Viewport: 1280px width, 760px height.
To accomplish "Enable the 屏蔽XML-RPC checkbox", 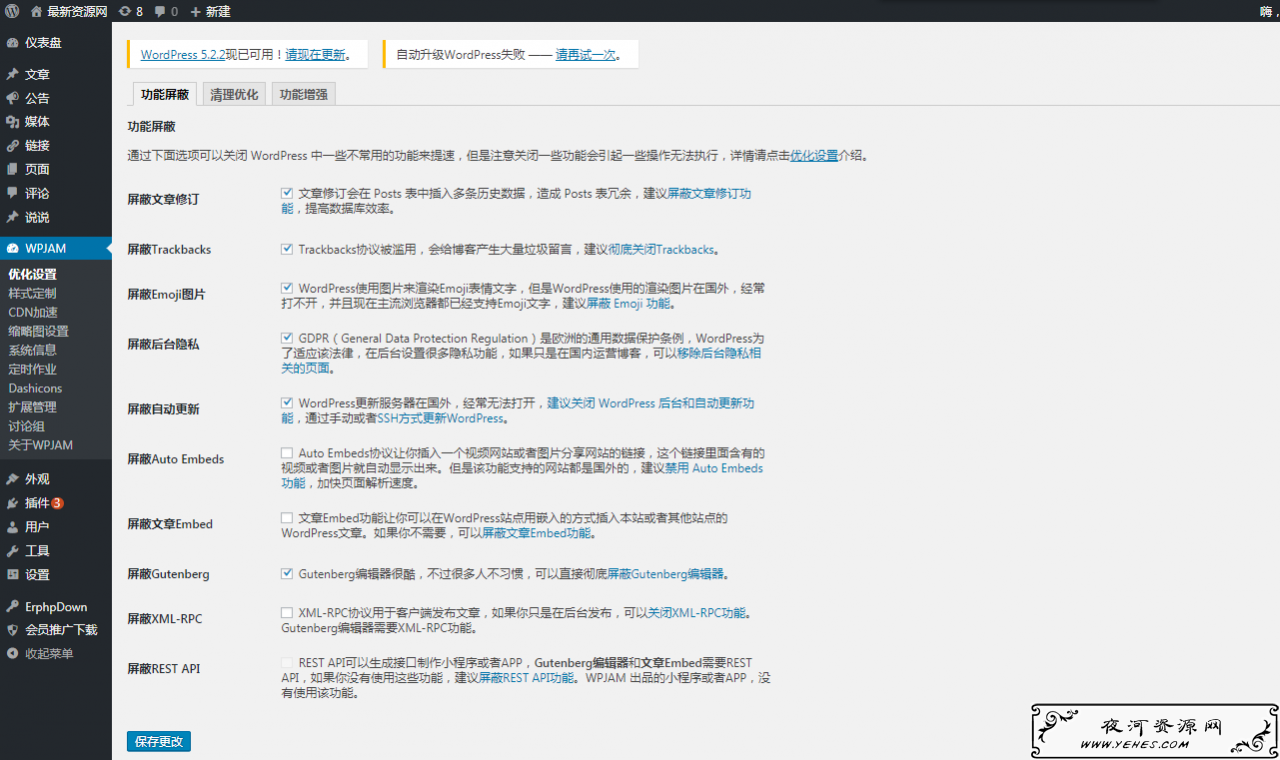I will 287,613.
